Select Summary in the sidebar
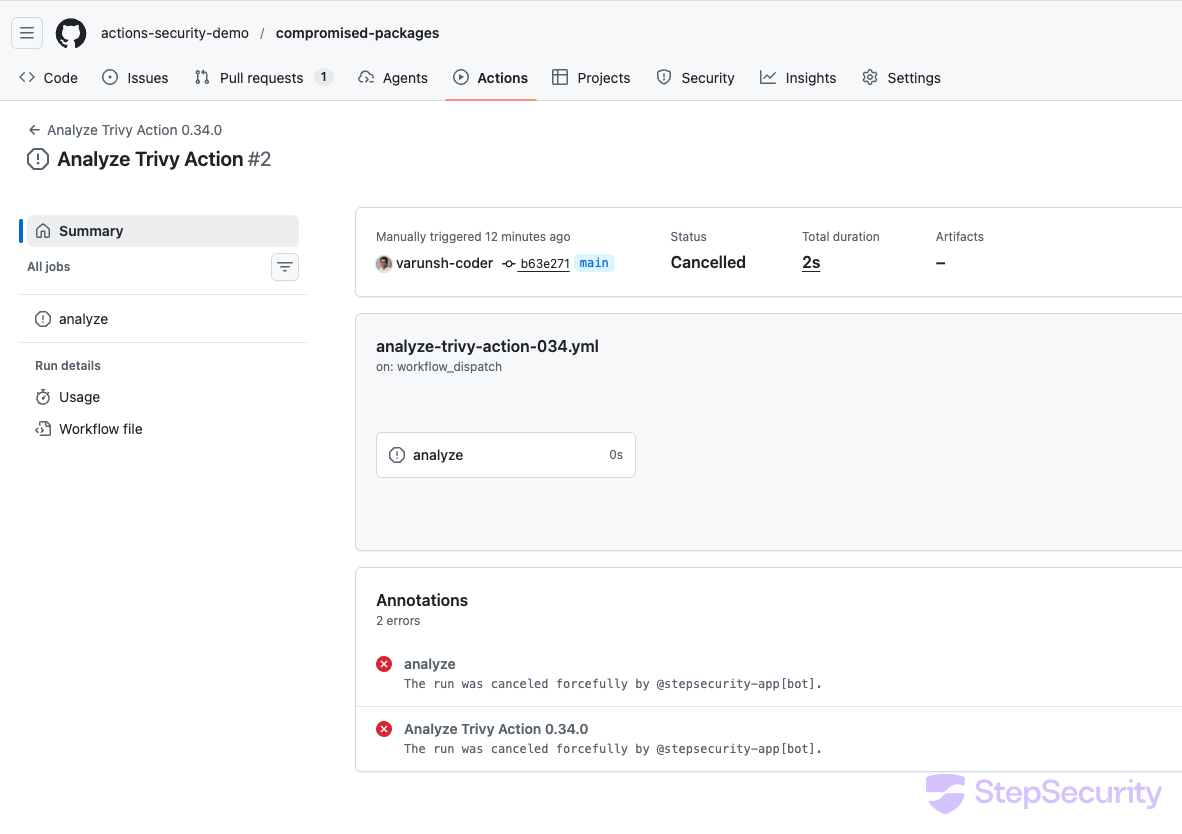This screenshot has width=1182, height=834. tap(163, 231)
